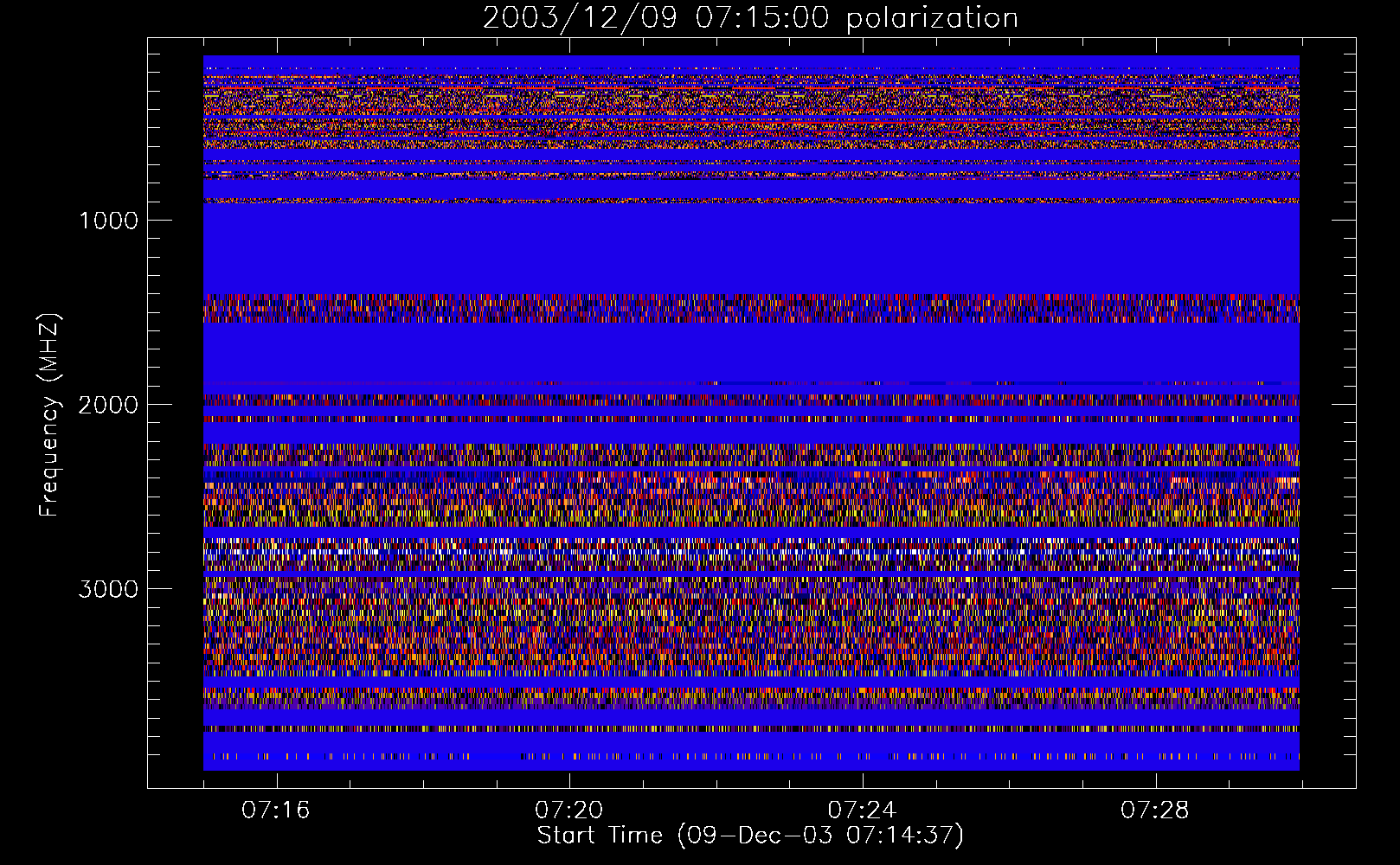Click the 07:16 time tick label
Screen dimensions: 1400x865
[275, 811]
